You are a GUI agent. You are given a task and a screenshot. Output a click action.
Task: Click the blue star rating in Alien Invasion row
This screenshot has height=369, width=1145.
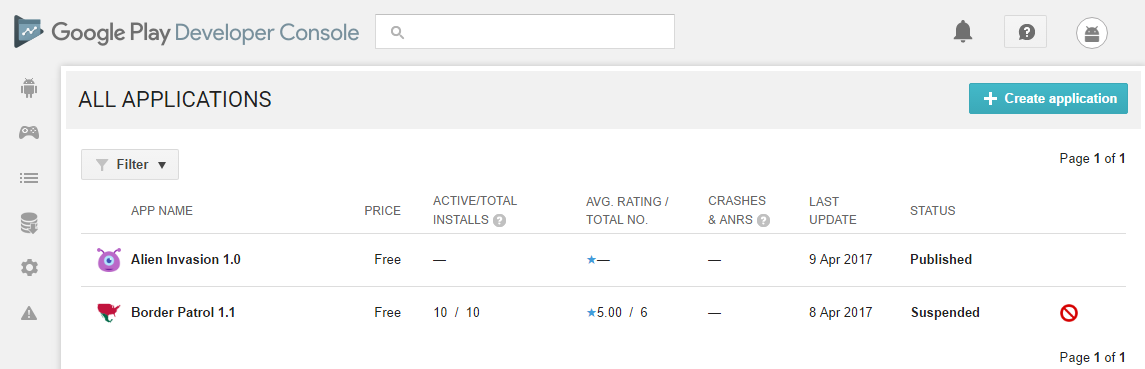point(591,260)
